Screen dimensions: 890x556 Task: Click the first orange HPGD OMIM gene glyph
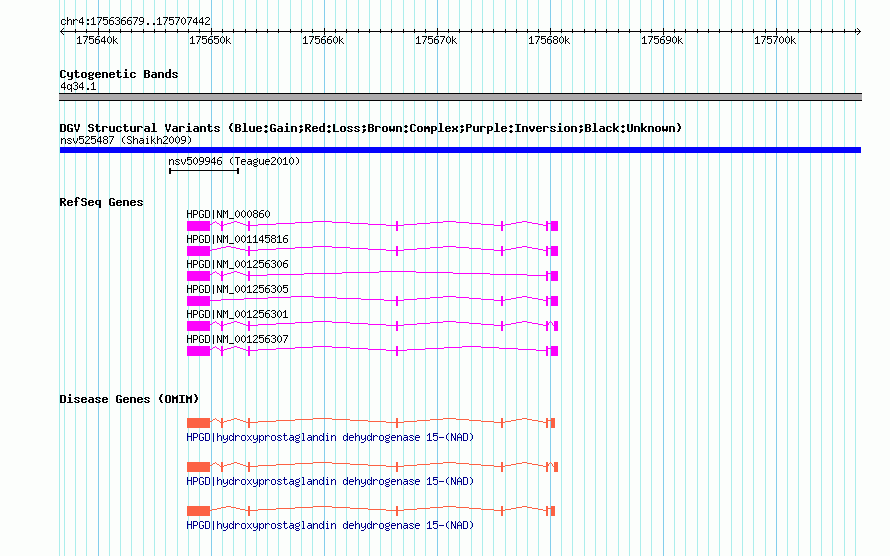[x=371, y=423]
